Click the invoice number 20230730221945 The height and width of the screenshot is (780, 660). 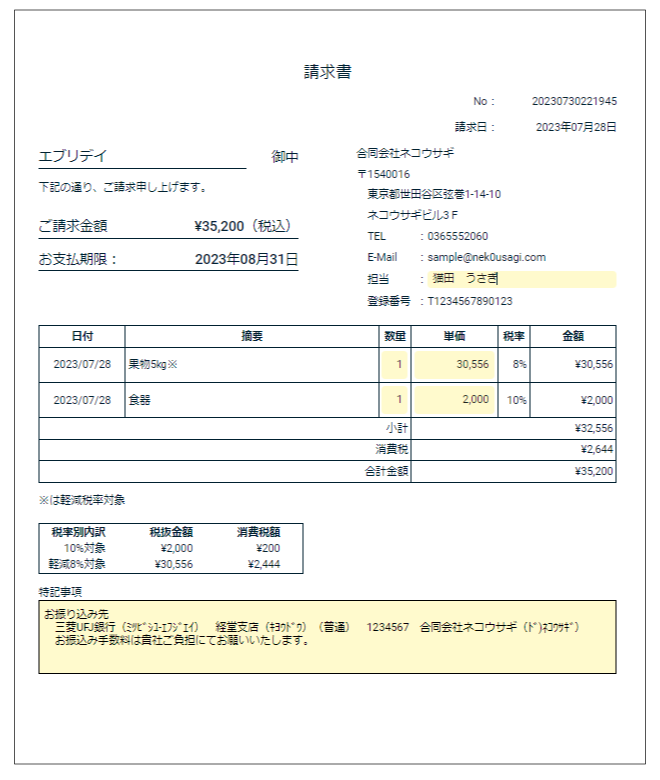(x=574, y=101)
